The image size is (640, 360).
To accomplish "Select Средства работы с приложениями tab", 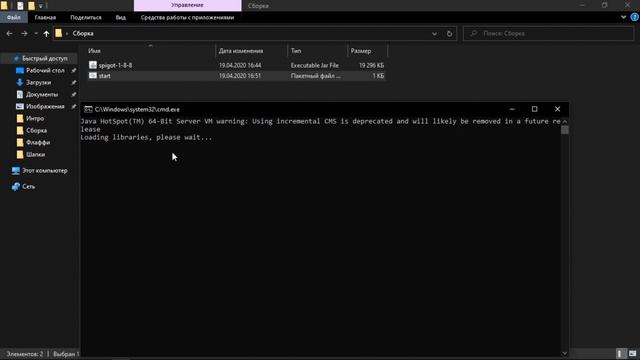I will 187,18.
